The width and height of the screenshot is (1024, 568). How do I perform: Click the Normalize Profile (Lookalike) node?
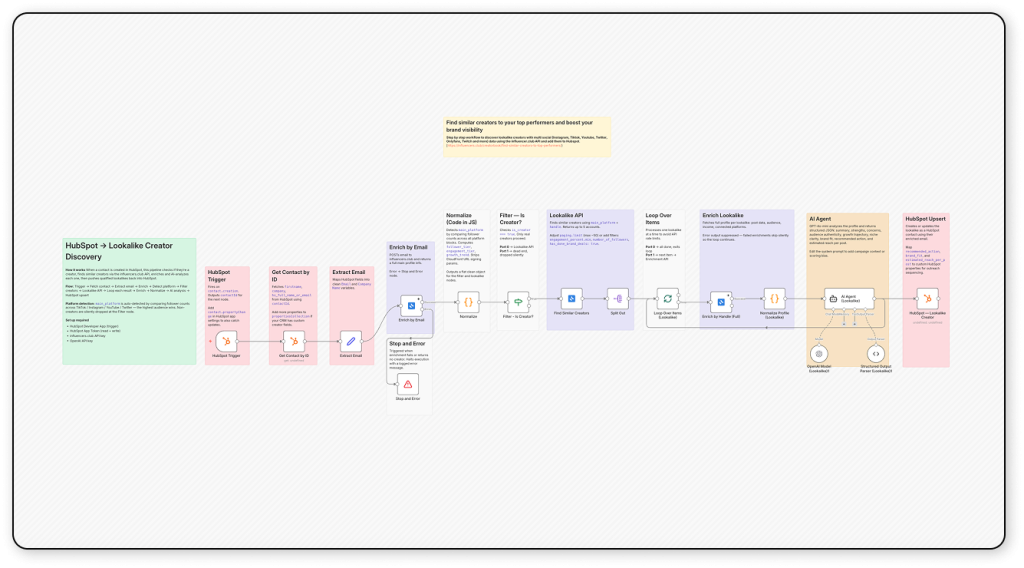pyautogui.click(x=774, y=298)
